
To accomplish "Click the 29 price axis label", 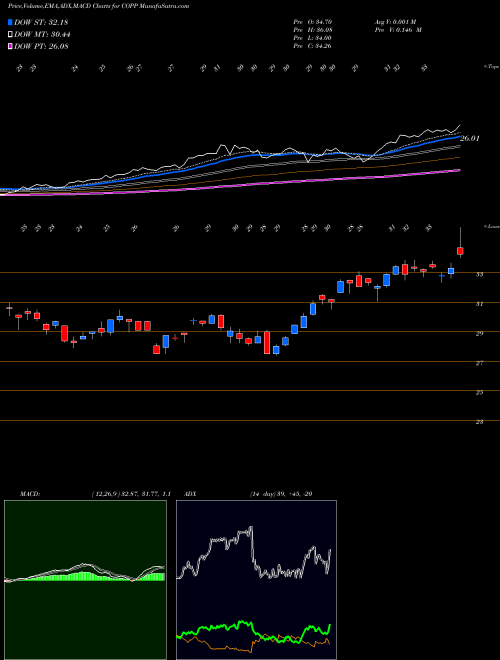I will pyautogui.click(x=479, y=333).
